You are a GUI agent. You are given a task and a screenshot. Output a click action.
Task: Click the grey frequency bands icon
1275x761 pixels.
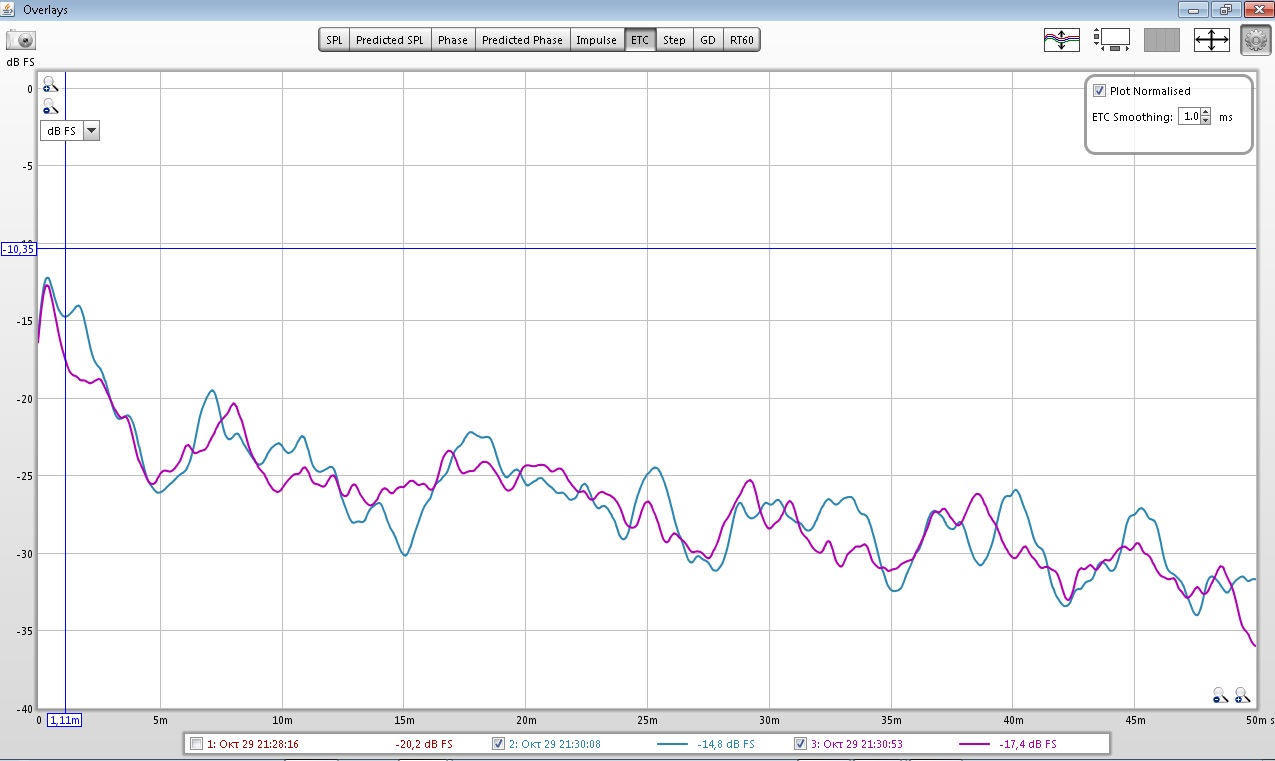pos(1161,40)
